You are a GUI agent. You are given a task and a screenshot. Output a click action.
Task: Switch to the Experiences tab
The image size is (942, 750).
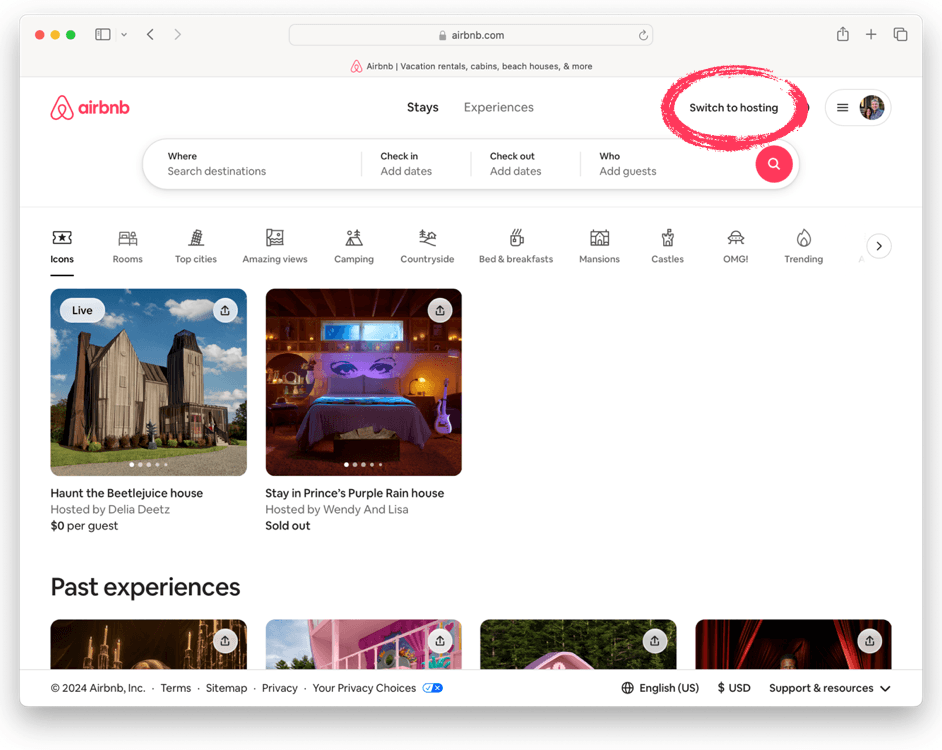[x=499, y=107]
